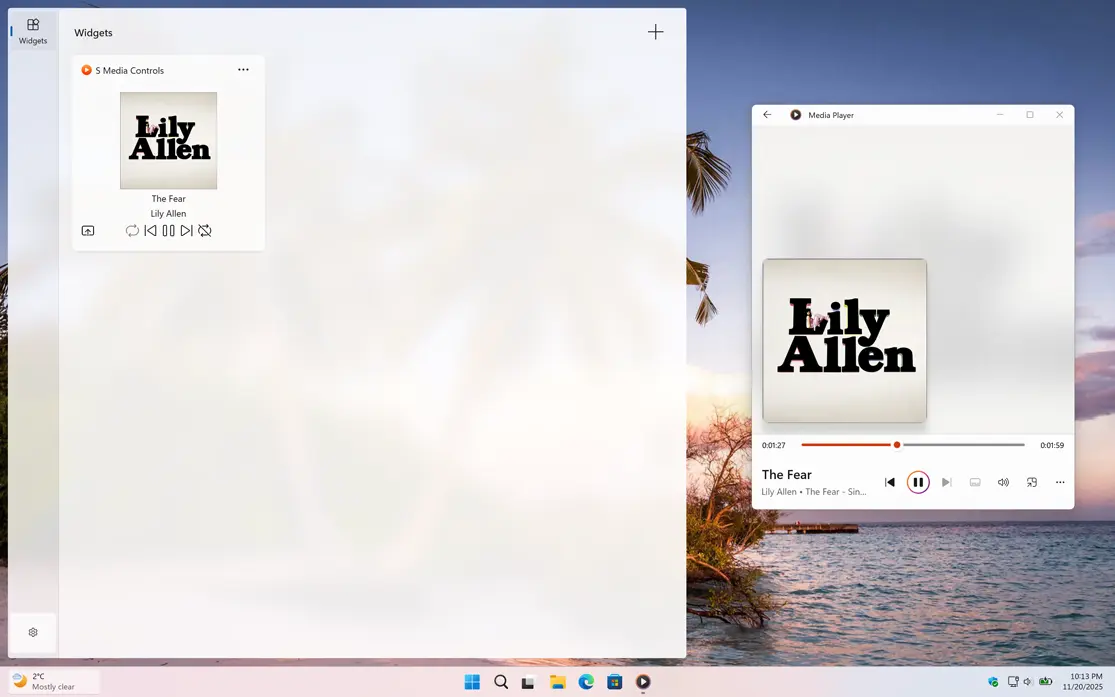Pause the track from the widget
1115x697 pixels.
[168, 231]
